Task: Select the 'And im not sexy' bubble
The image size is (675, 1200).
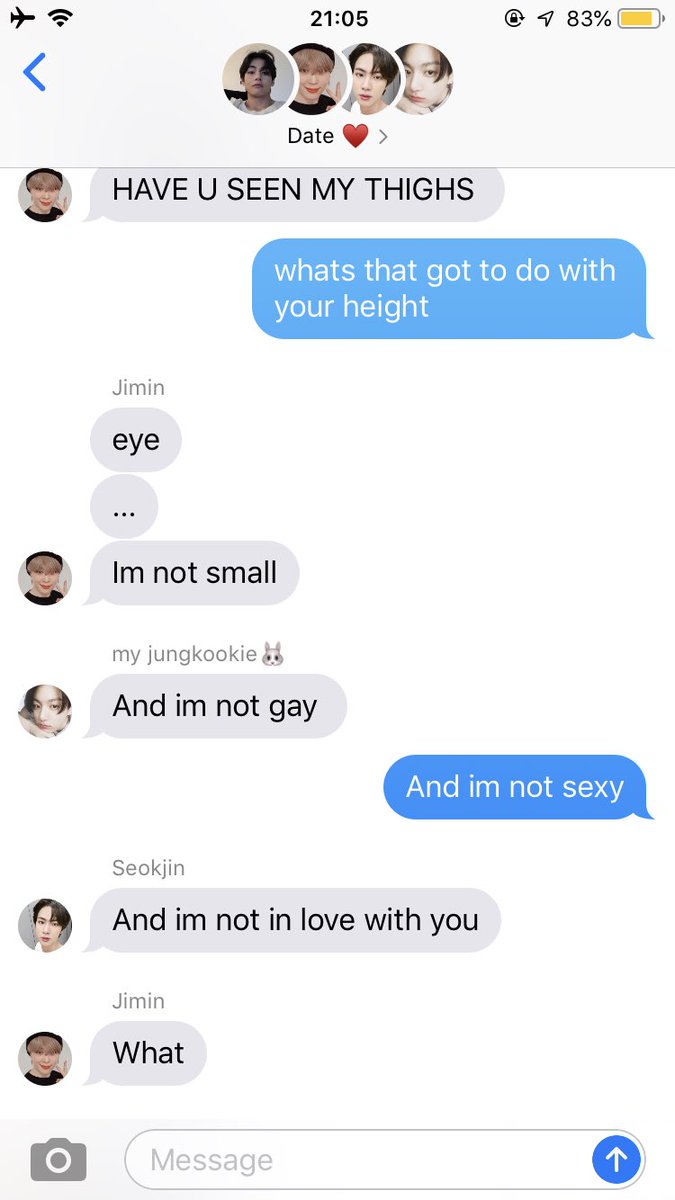Action: pos(516,787)
